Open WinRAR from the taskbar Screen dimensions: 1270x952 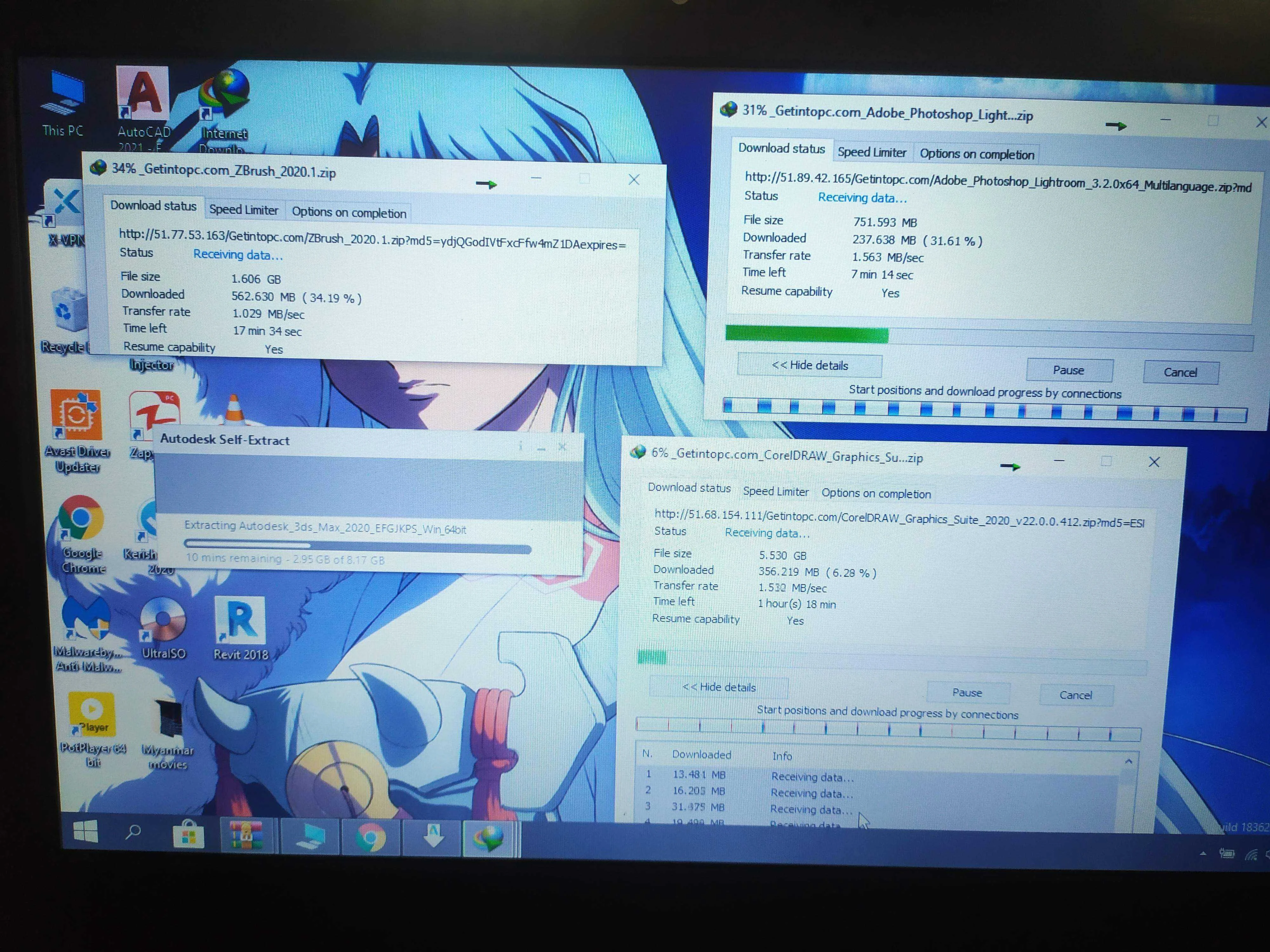(x=247, y=836)
